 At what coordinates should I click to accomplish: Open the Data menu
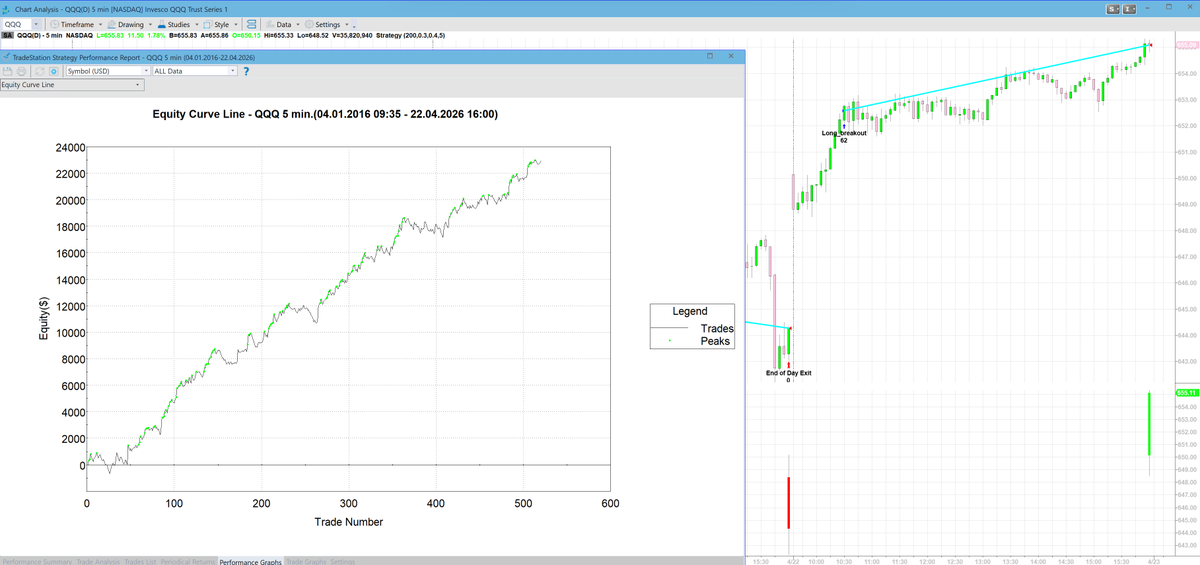click(x=283, y=23)
